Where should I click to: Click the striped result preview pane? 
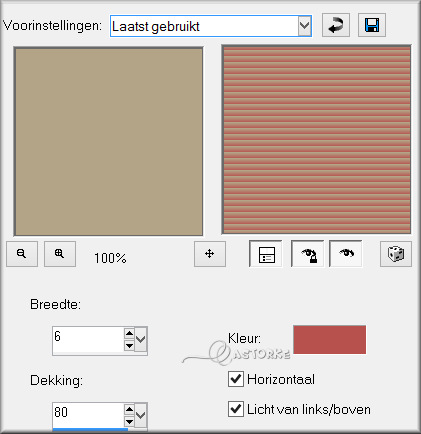(316, 140)
